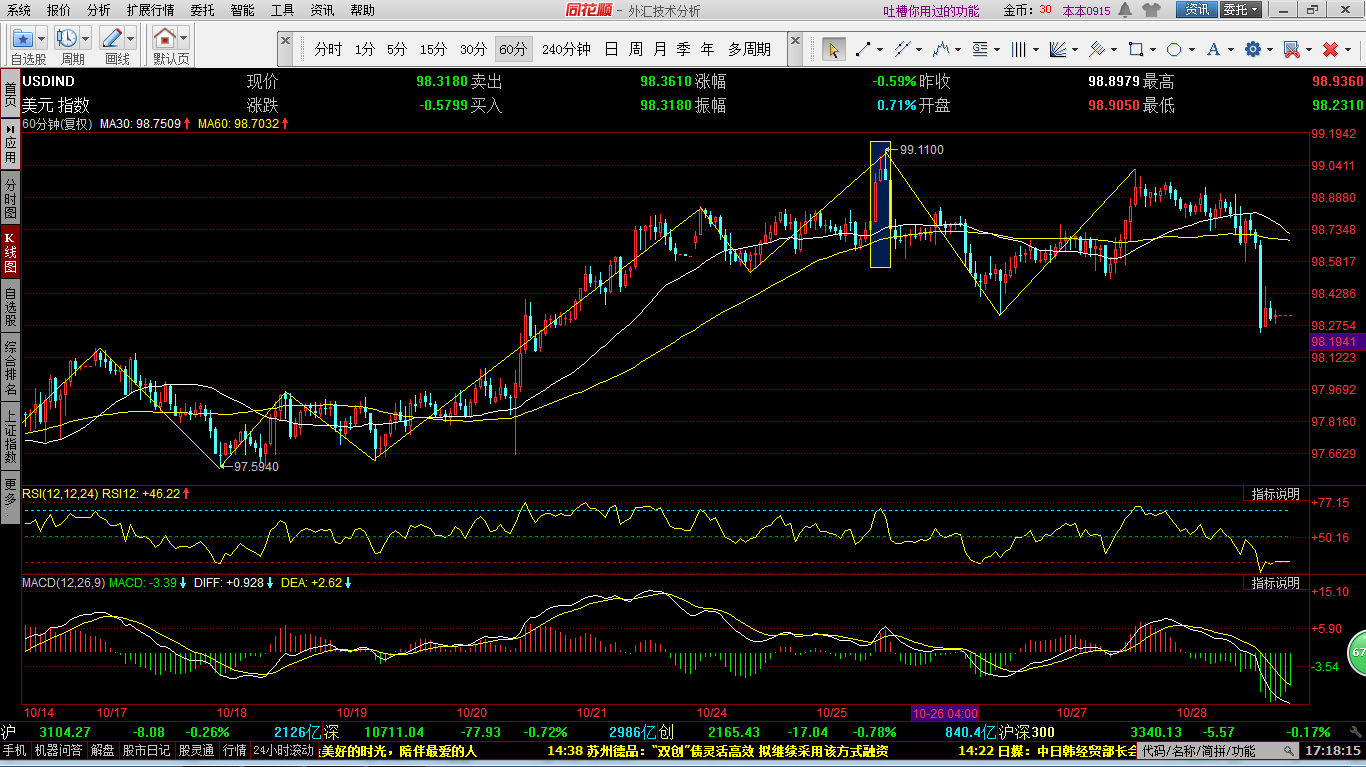Toggle the 240分钟 timeframe
This screenshot has width=1366, height=767.
coord(566,49)
